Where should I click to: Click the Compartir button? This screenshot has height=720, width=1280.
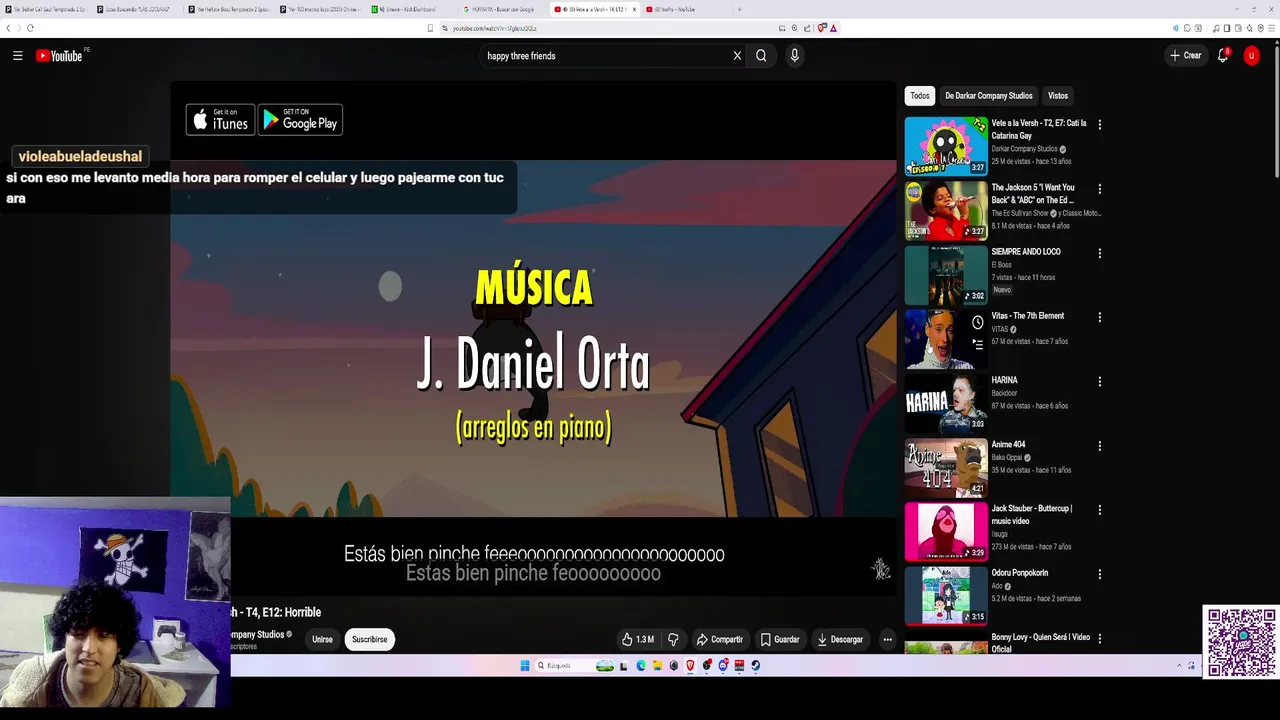(x=720, y=639)
